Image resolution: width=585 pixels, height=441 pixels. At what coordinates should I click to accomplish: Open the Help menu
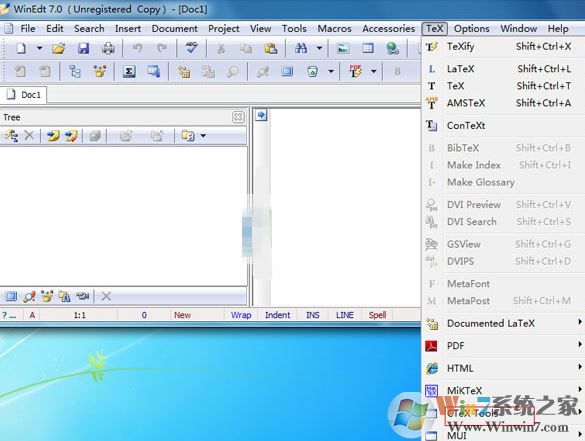558,29
